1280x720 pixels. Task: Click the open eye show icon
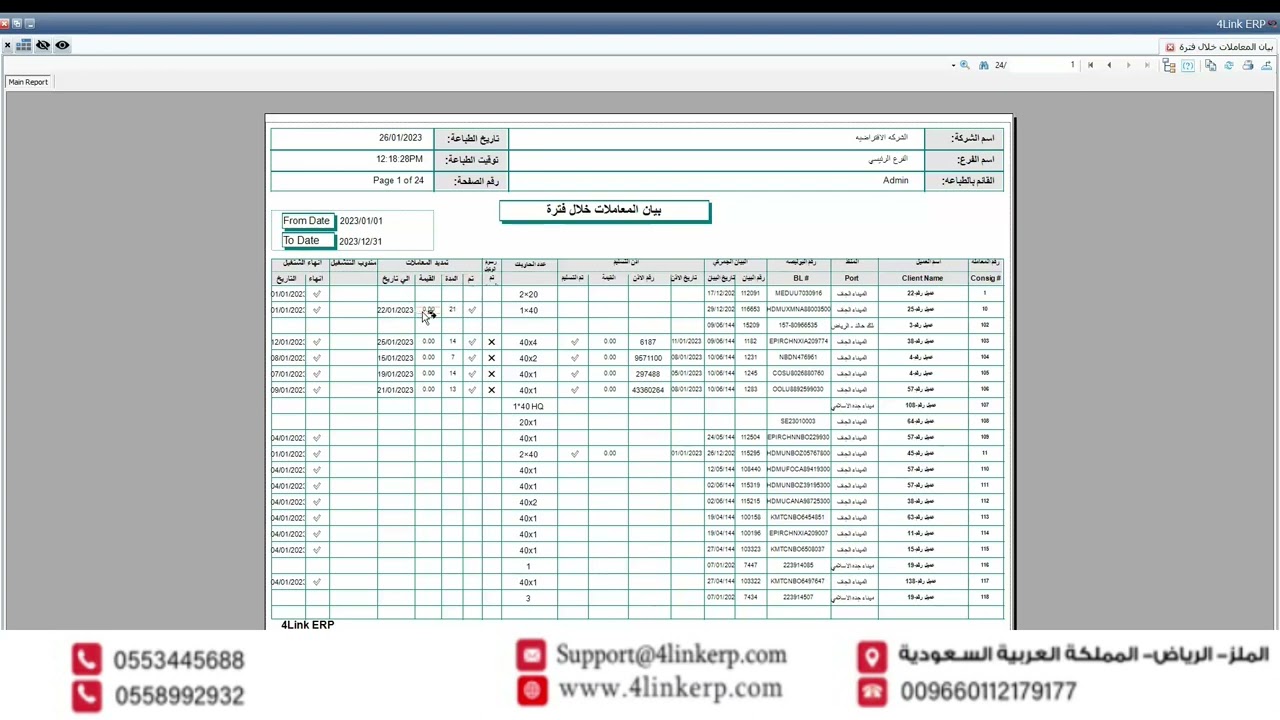(62, 45)
